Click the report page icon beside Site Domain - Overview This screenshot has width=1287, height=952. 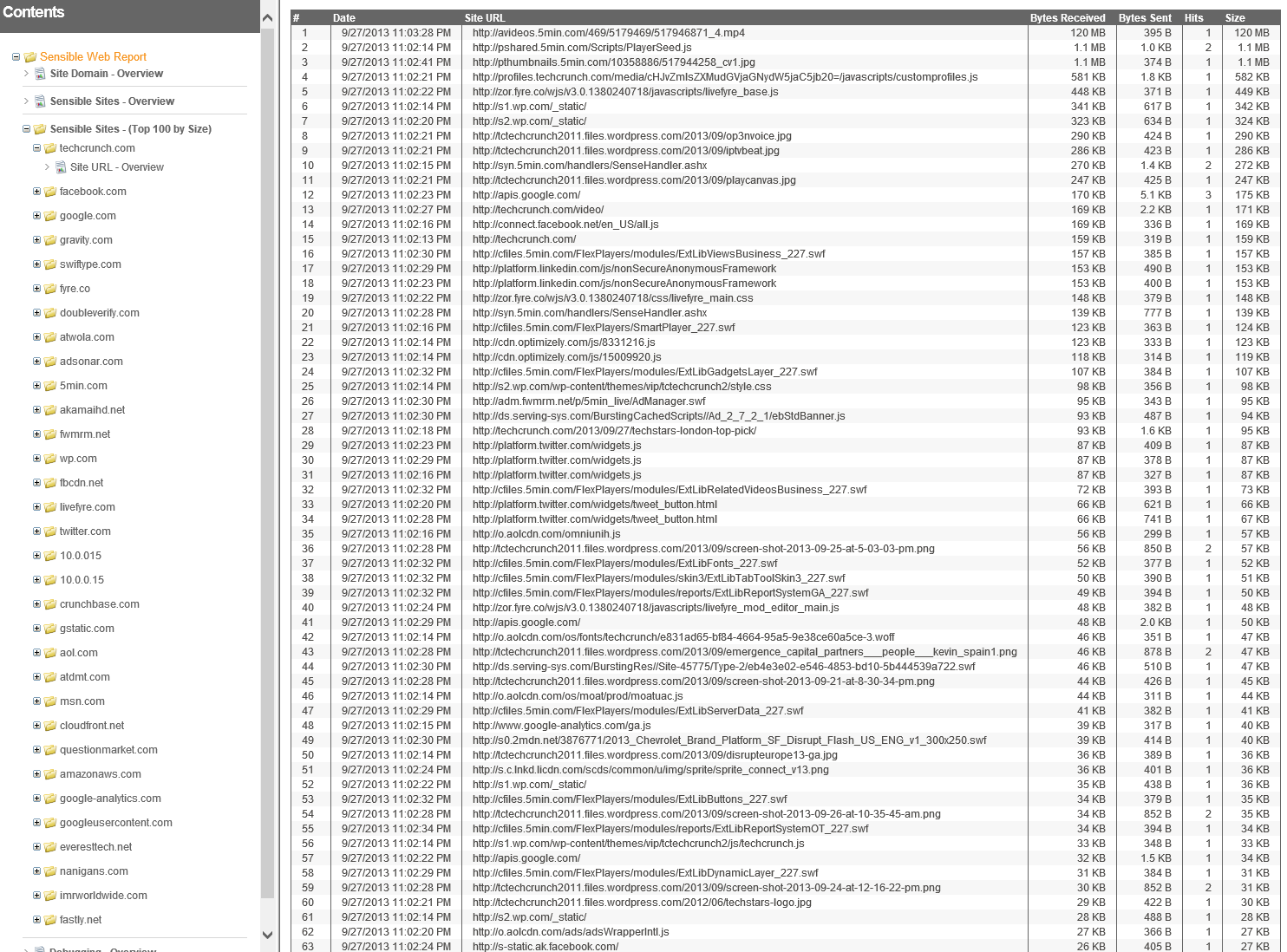(x=40, y=74)
